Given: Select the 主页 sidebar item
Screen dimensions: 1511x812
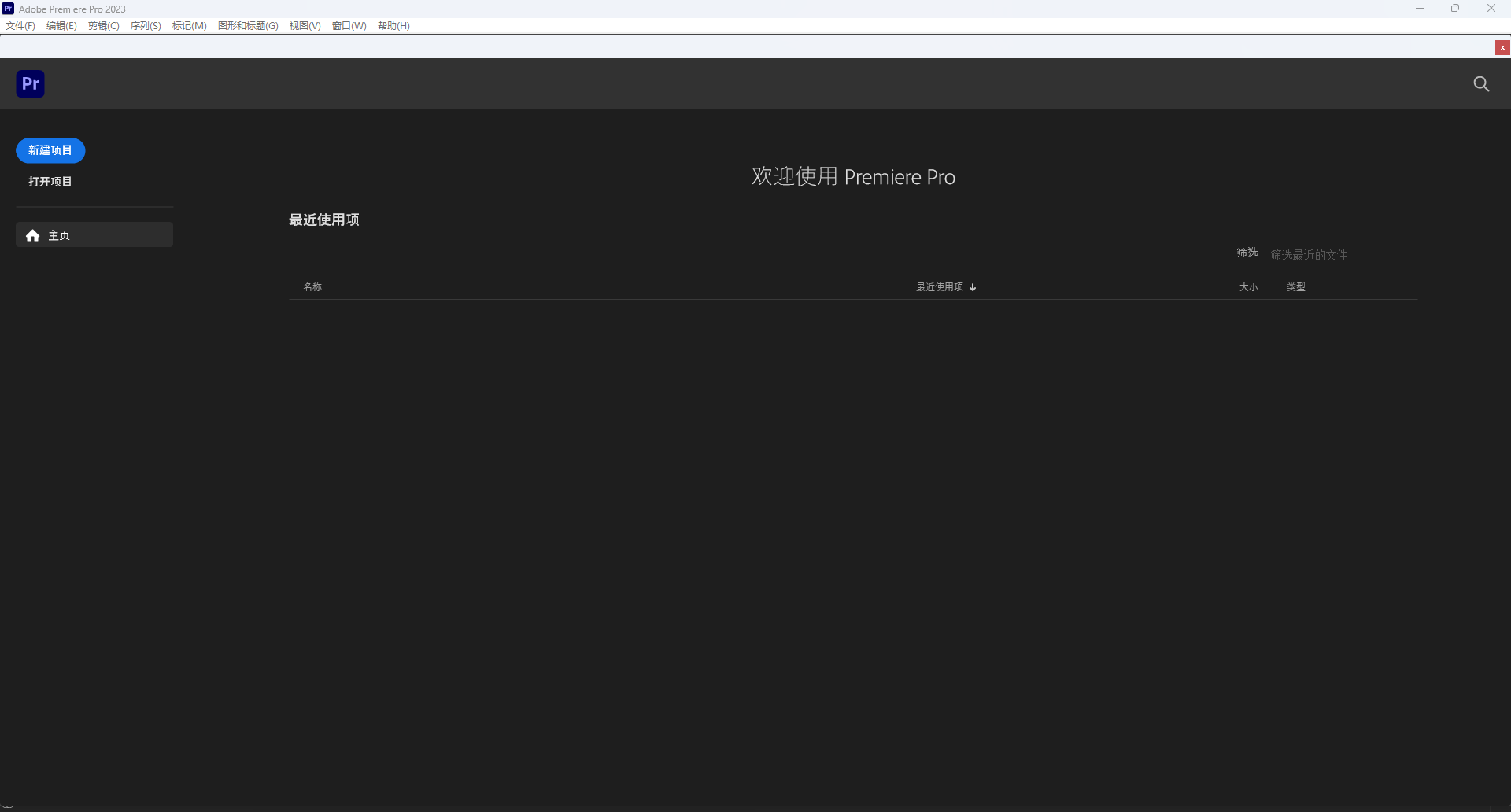Looking at the screenshot, I should click(x=94, y=234).
